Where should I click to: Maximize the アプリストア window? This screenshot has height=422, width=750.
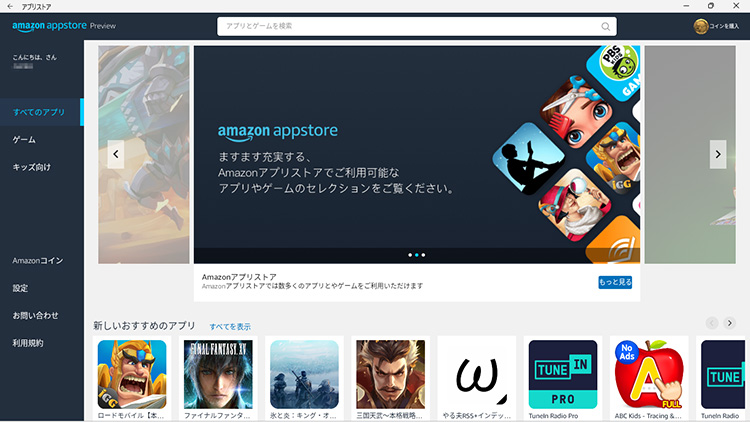point(711,6)
